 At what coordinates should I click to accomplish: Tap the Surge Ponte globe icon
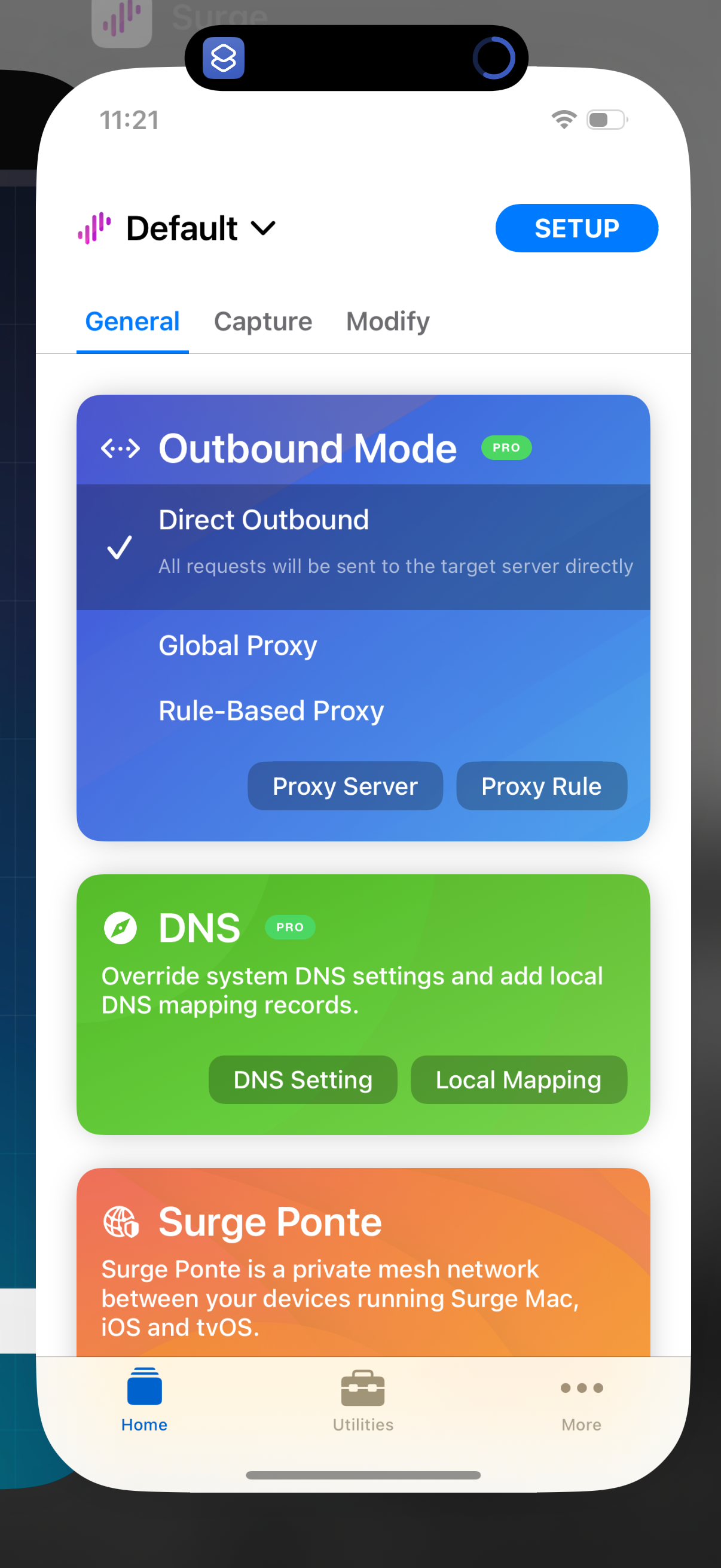point(121,1222)
